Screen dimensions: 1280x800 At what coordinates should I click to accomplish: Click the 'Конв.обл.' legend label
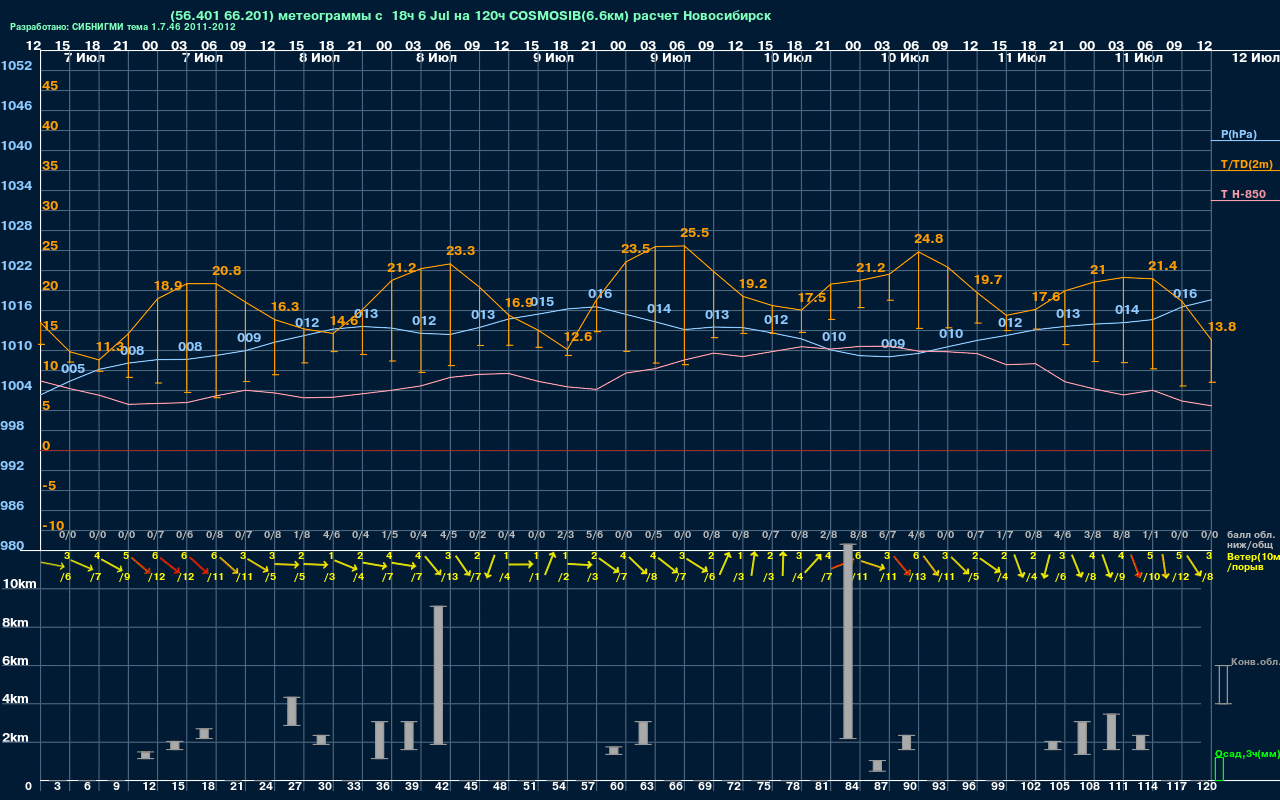(1256, 663)
